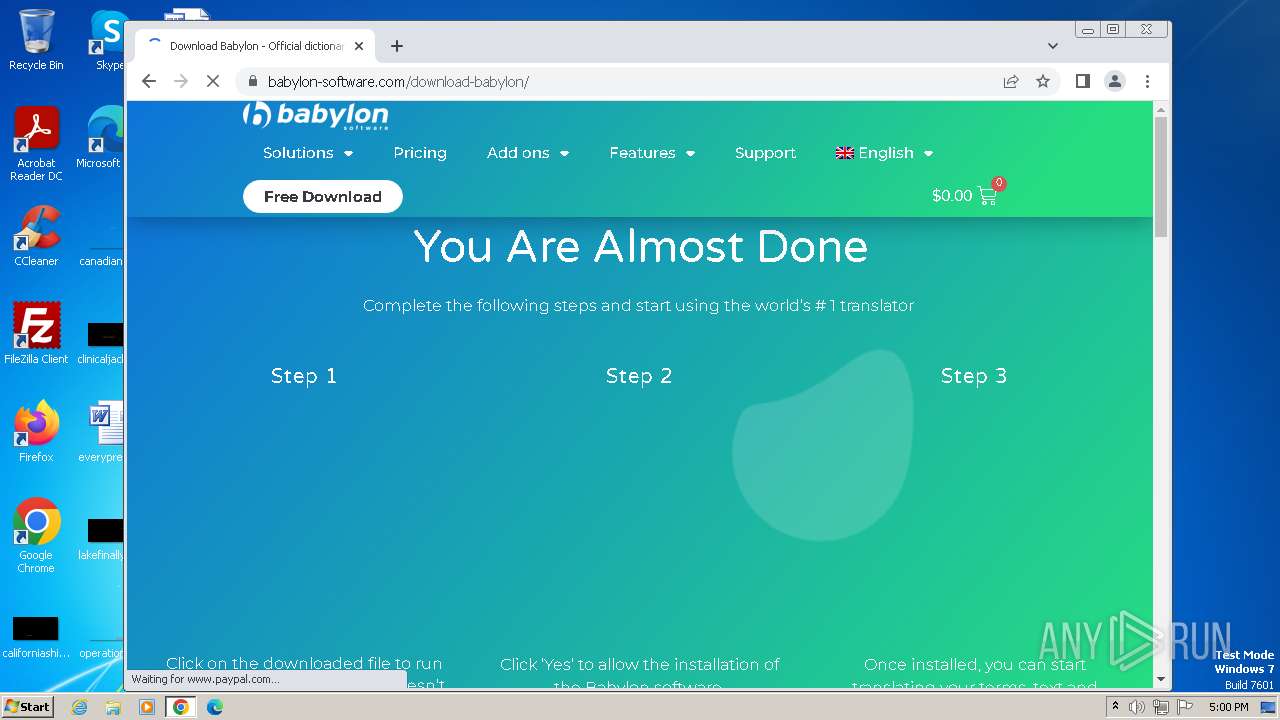Image resolution: width=1280 pixels, height=720 pixels.
Task: Open the media player taskbar icon
Action: coord(147,707)
